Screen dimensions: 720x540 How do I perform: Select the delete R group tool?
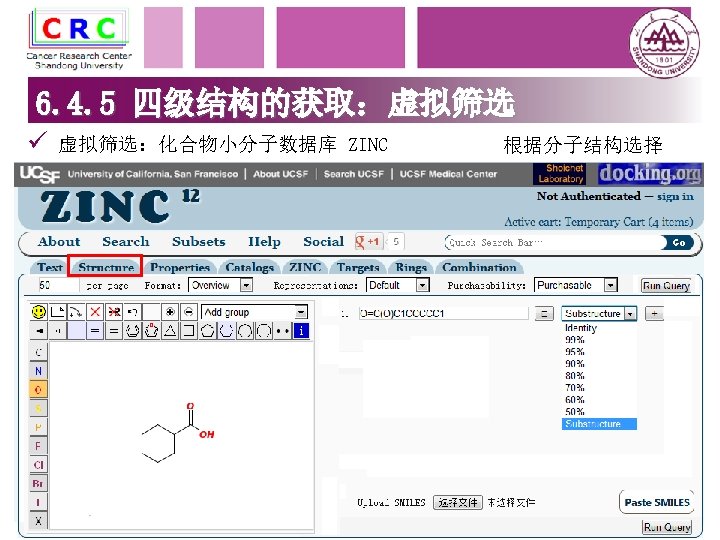click(x=114, y=312)
